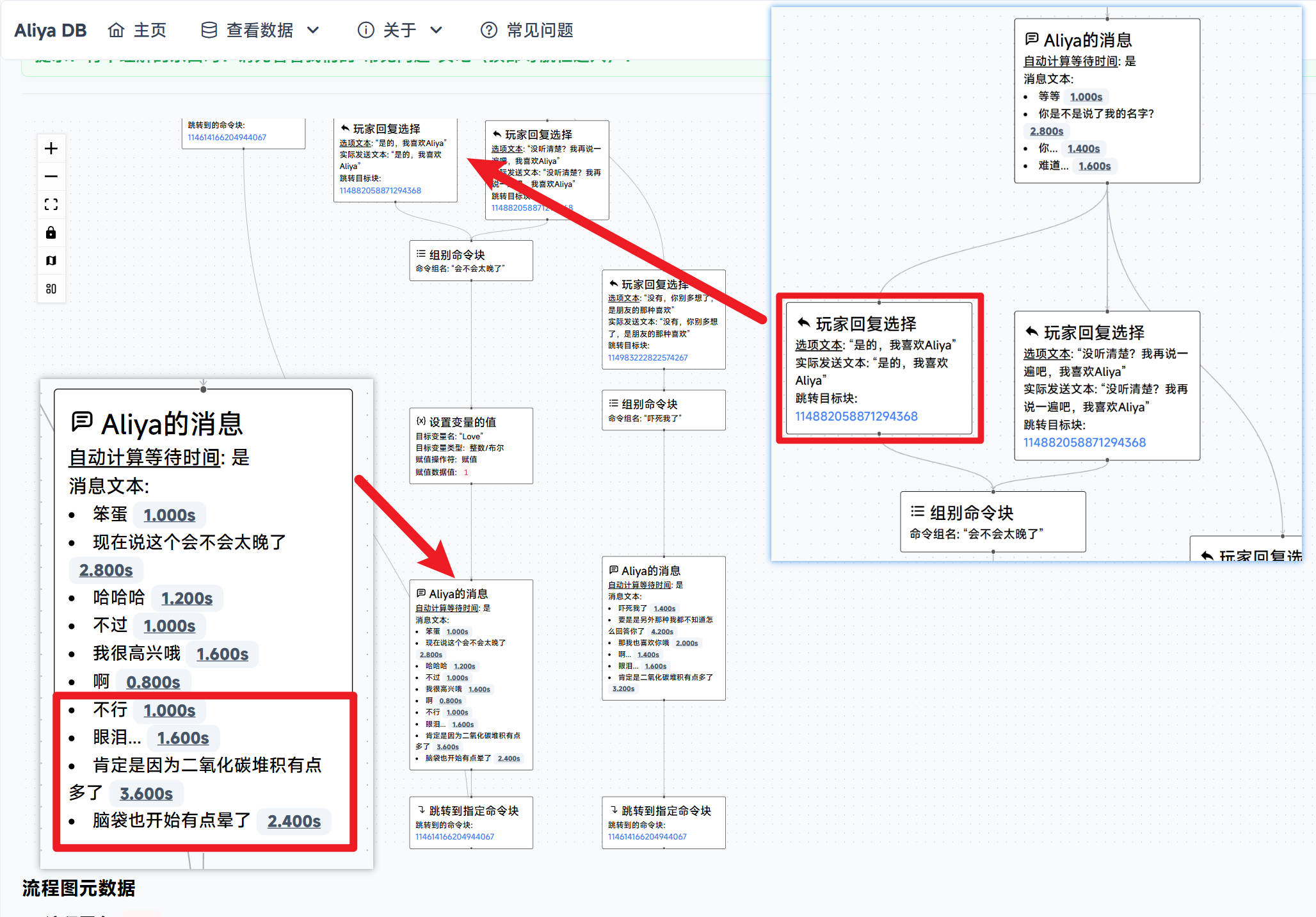Open target block link 114983222822574267
Viewport: 1316px width, 917px height.
pyautogui.click(x=647, y=358)
